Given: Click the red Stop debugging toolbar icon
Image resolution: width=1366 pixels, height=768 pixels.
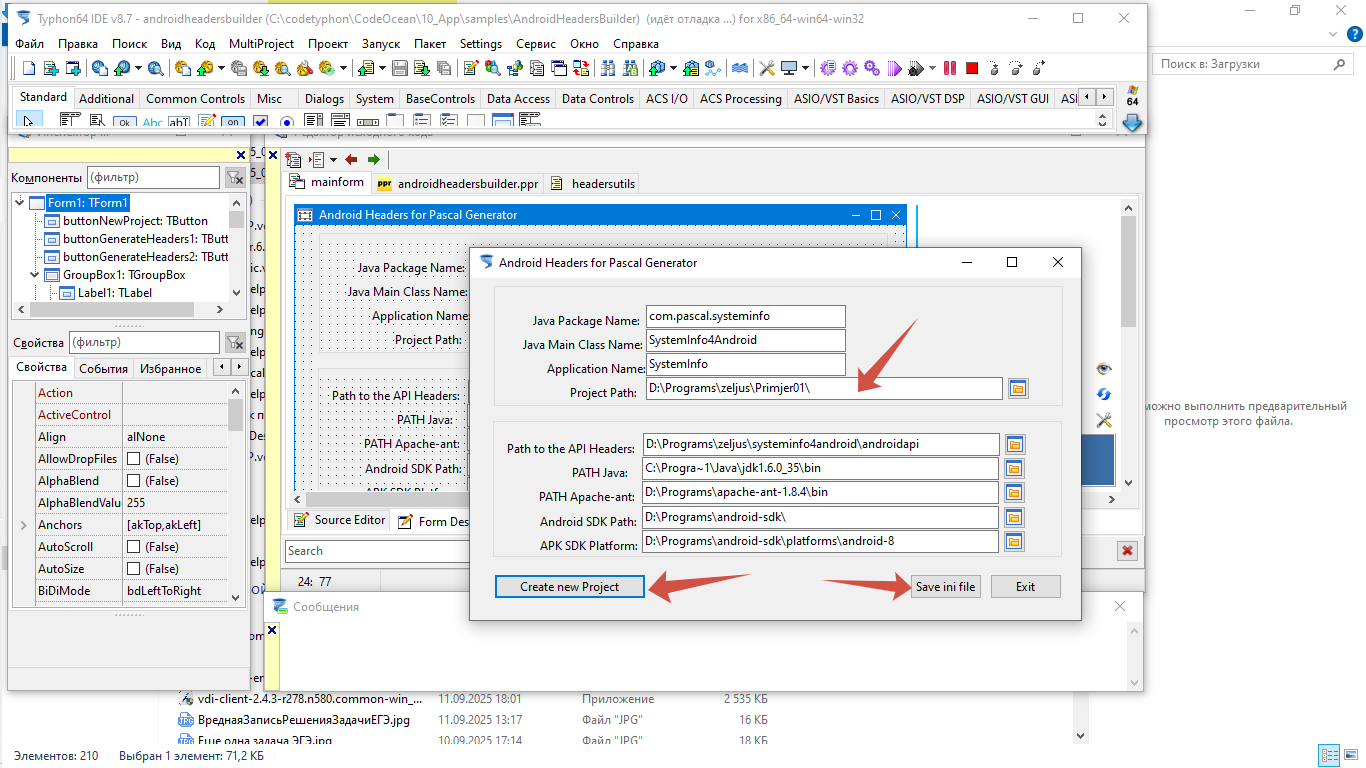Looking at the screenshot, I should pos(971,69).
